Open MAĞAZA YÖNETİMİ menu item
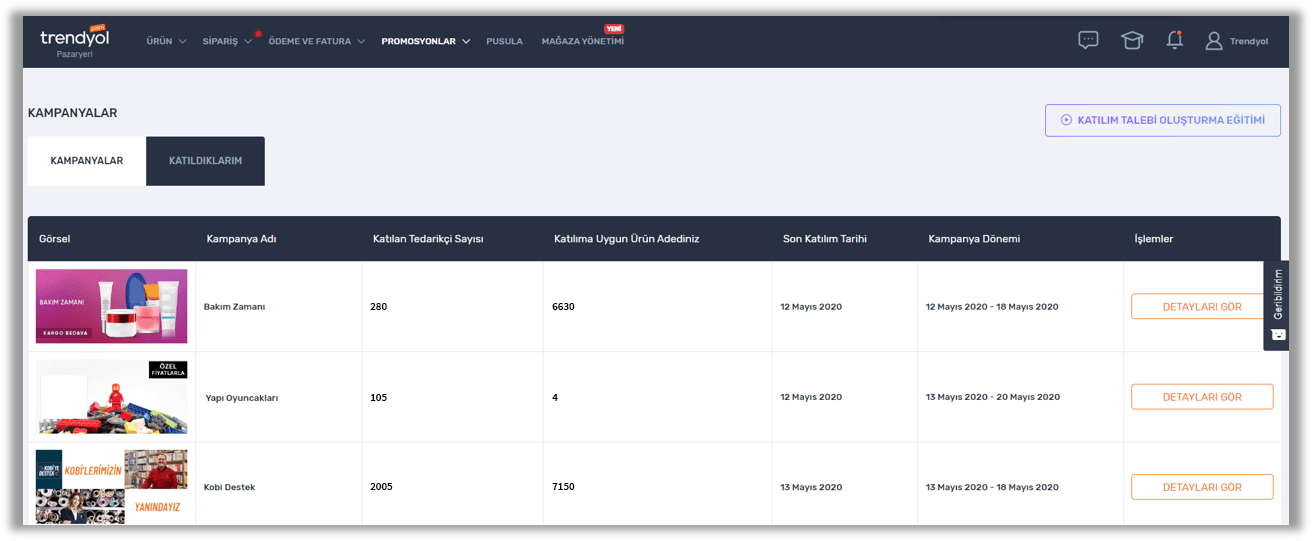1312x541 pixels. (582, 42)
